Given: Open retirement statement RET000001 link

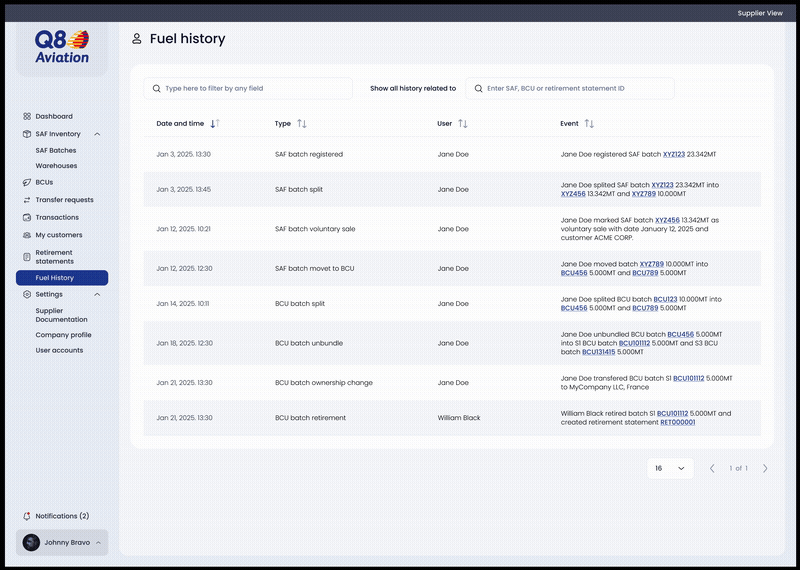Looking at the screenshot, I should [x=678, y=423].
